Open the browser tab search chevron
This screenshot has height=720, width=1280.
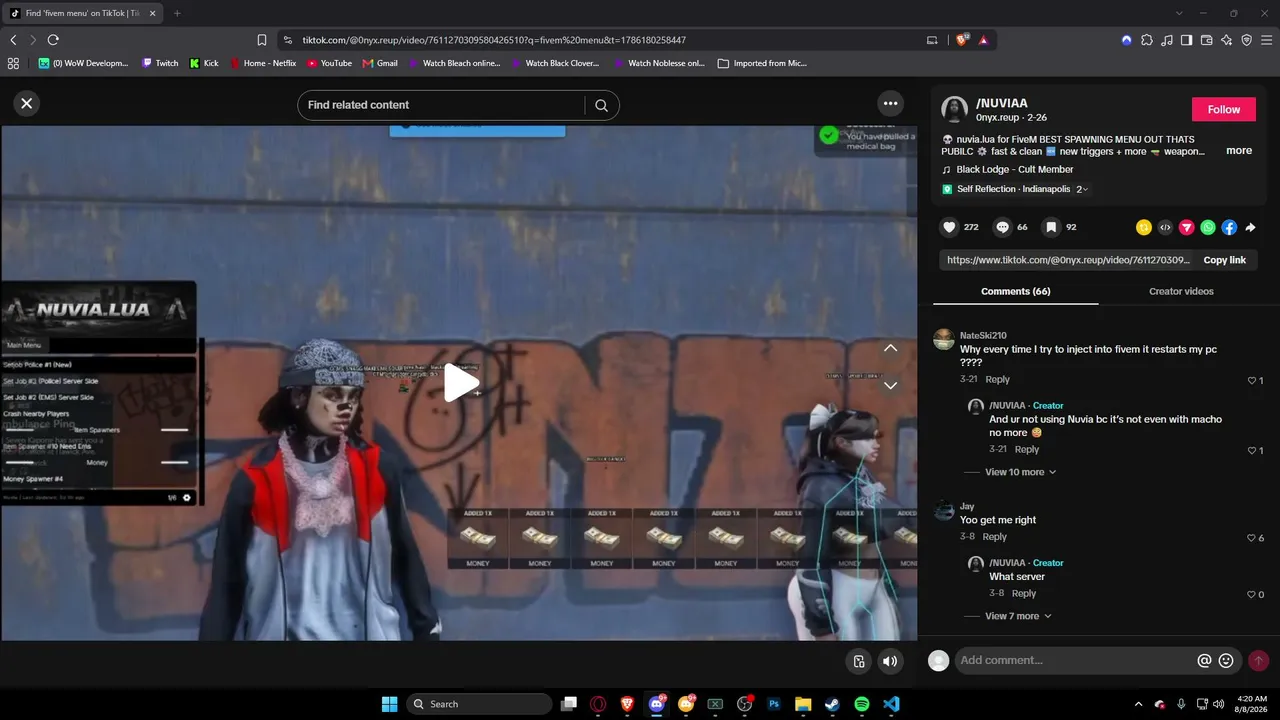tap(1179, 13)
